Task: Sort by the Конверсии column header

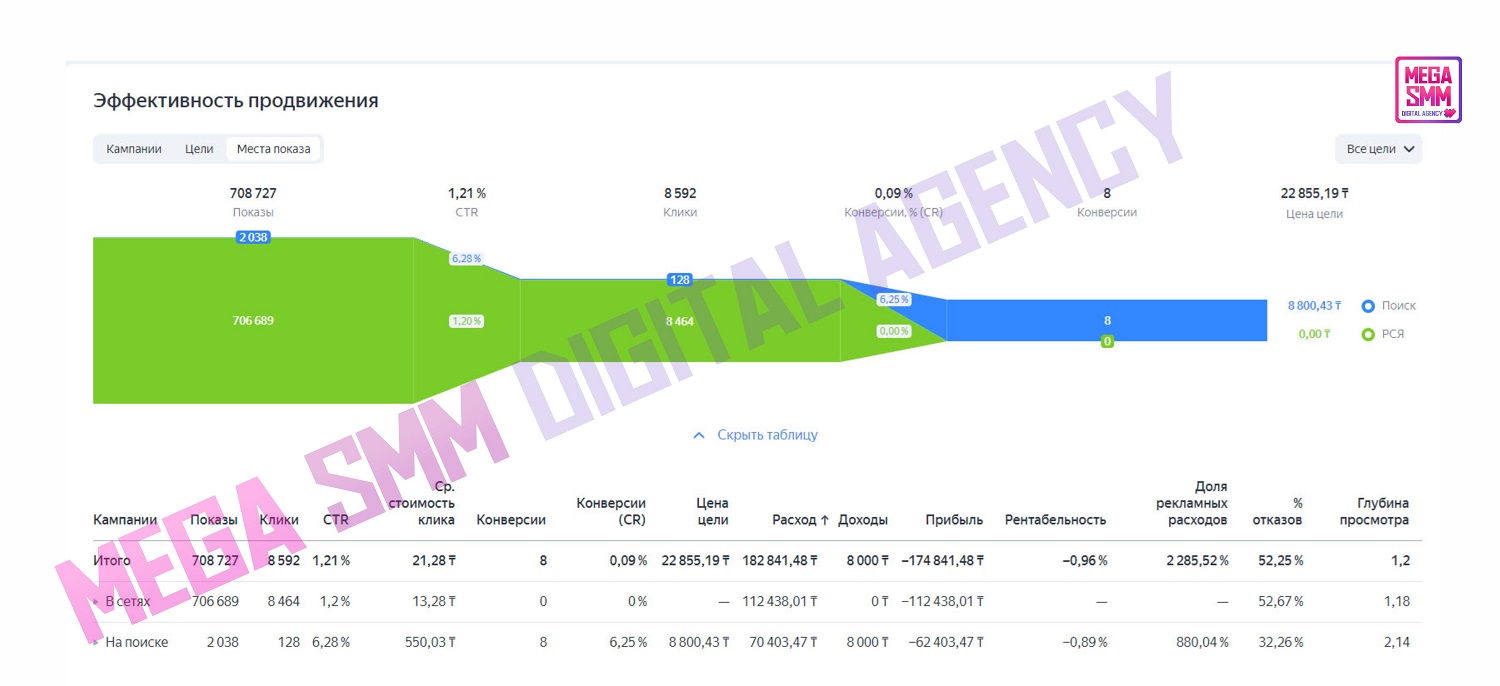Action: coord(511,520)
